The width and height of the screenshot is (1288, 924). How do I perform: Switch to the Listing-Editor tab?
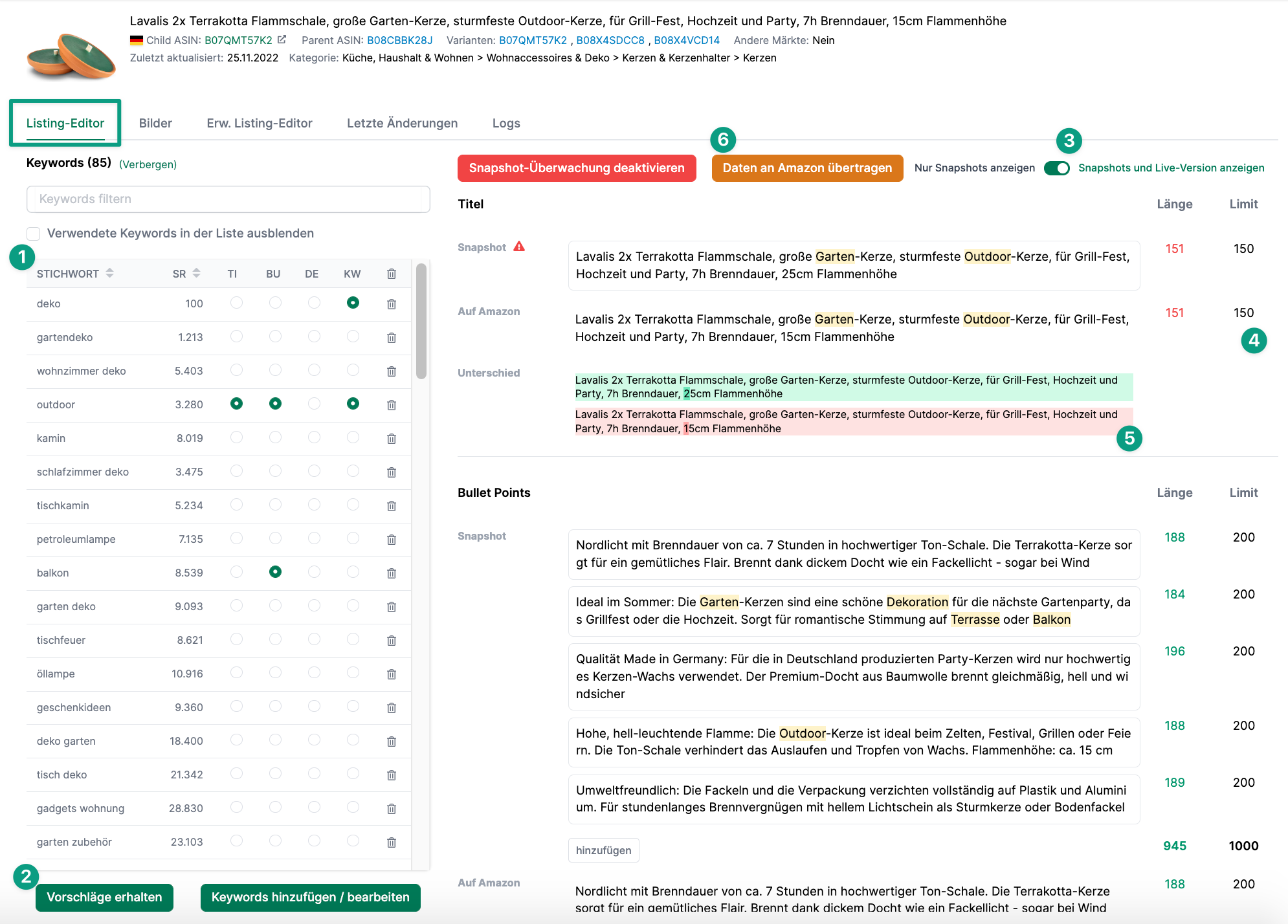[65, 123]
